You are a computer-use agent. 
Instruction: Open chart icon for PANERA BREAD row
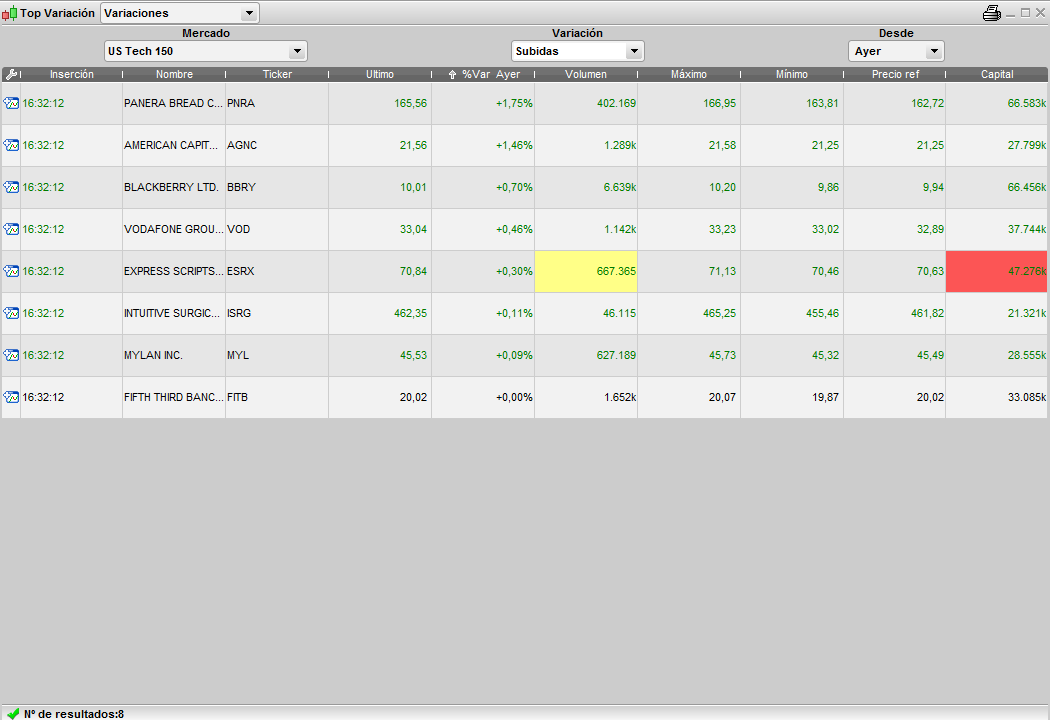click(11, 103)
